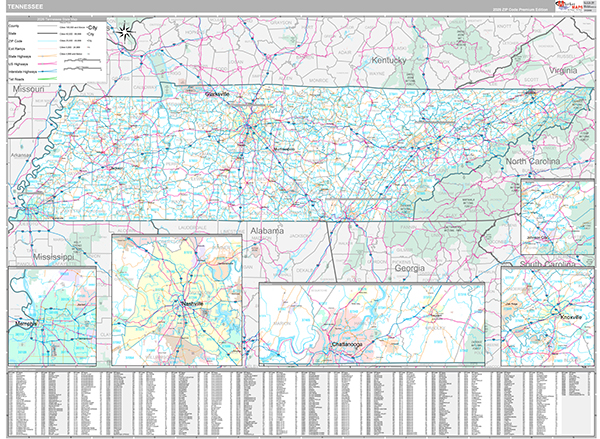Click the TENNESSEE map title
The width and height of the screenshot is (600, 439).
click(25, 7)
